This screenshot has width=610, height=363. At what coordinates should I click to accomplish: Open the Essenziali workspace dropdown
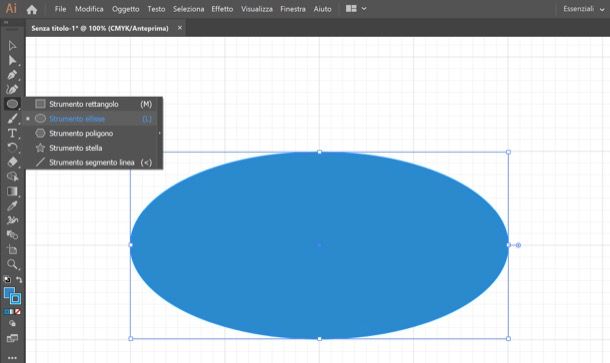pyautogui.click(x=584, y=9)
